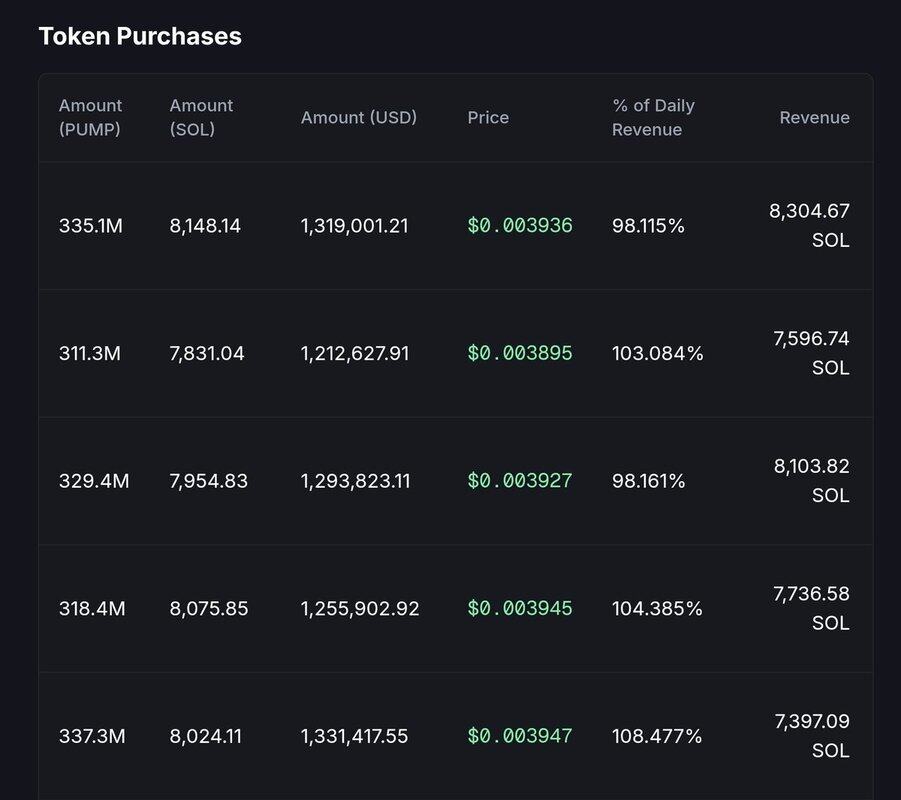Sort by Amount (PUMP) column header
This screenshot has width=901, height=800.
click(x=91, y=117)
